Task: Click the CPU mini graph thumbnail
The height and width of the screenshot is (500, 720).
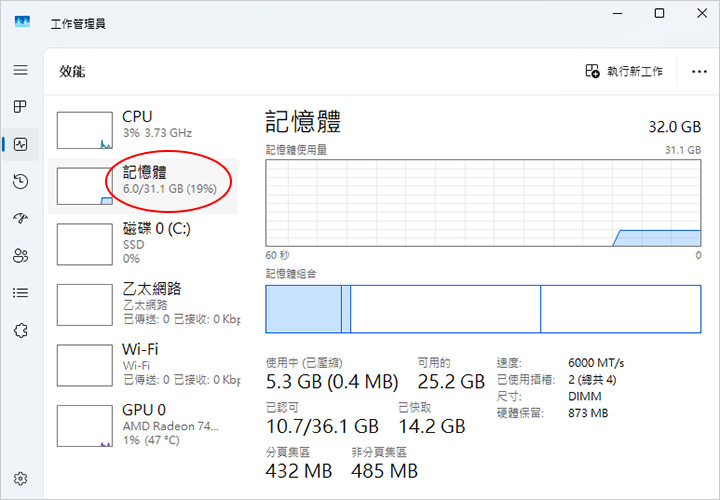Action: tap(84, 130)
